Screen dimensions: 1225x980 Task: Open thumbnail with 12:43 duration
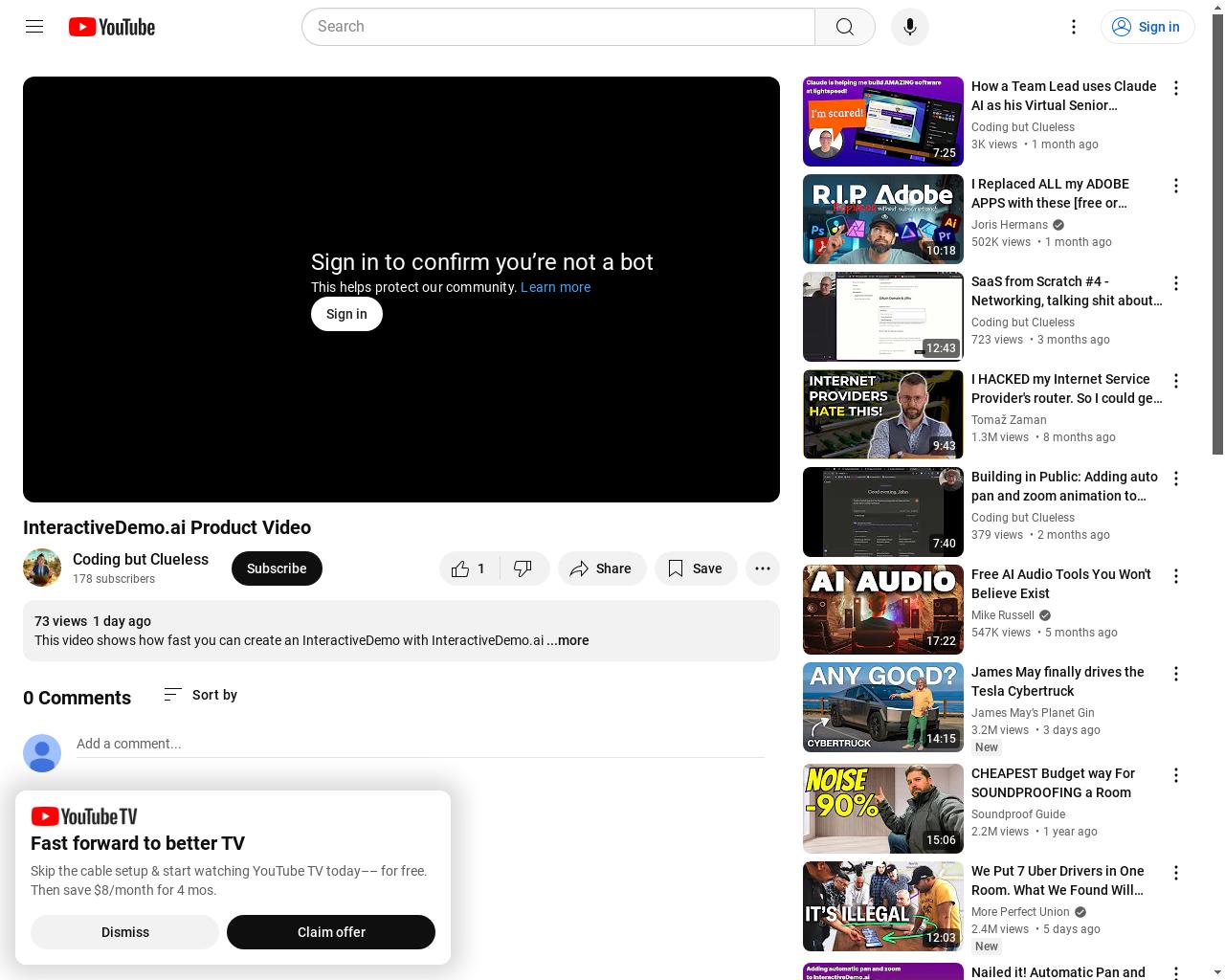pyautogui.click(x=883, y=317)
